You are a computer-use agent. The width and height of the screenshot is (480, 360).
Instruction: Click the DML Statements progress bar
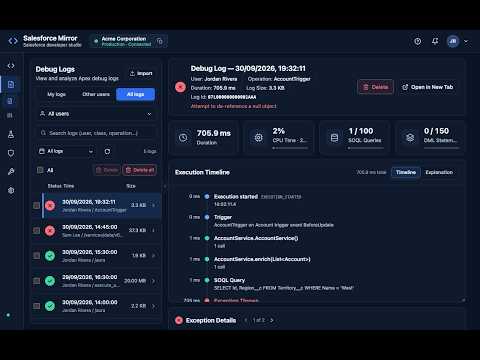click(x=441, y=148)
